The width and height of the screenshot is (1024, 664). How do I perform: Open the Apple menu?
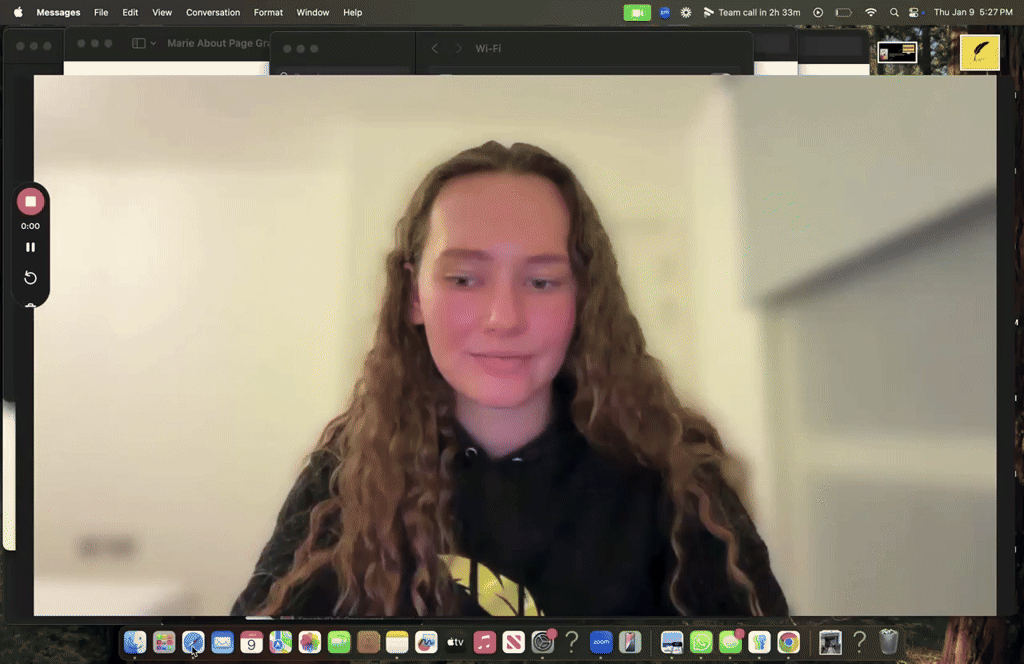(x=18, y=12)
